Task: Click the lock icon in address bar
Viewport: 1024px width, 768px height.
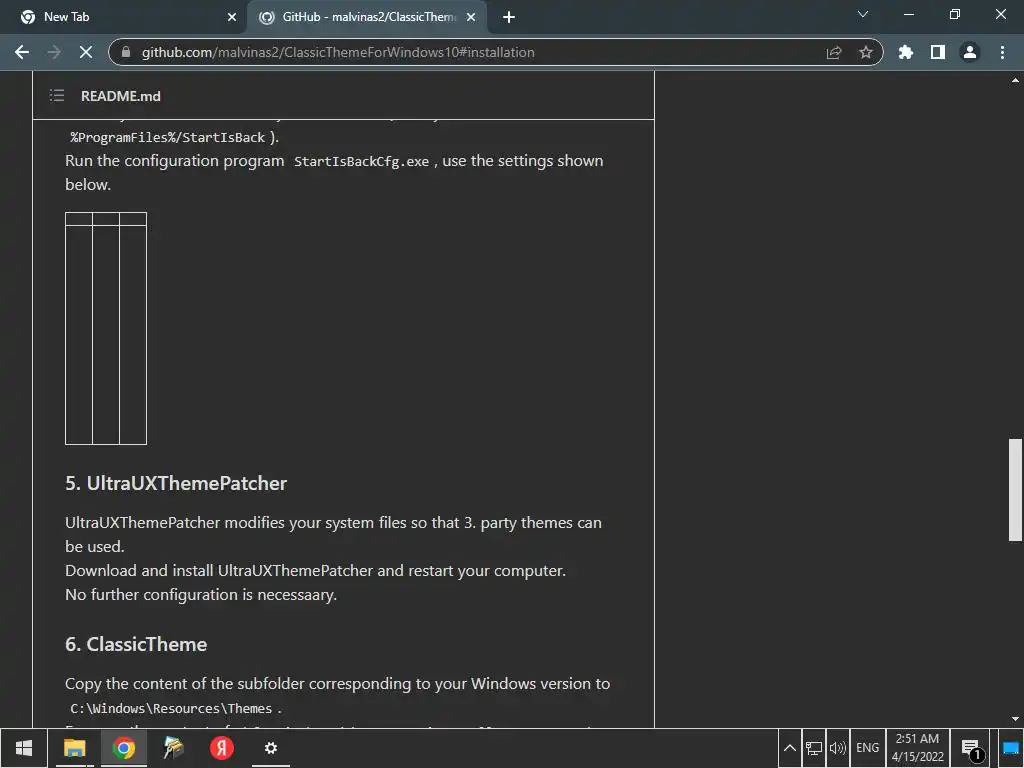Action: coord(127,52)
